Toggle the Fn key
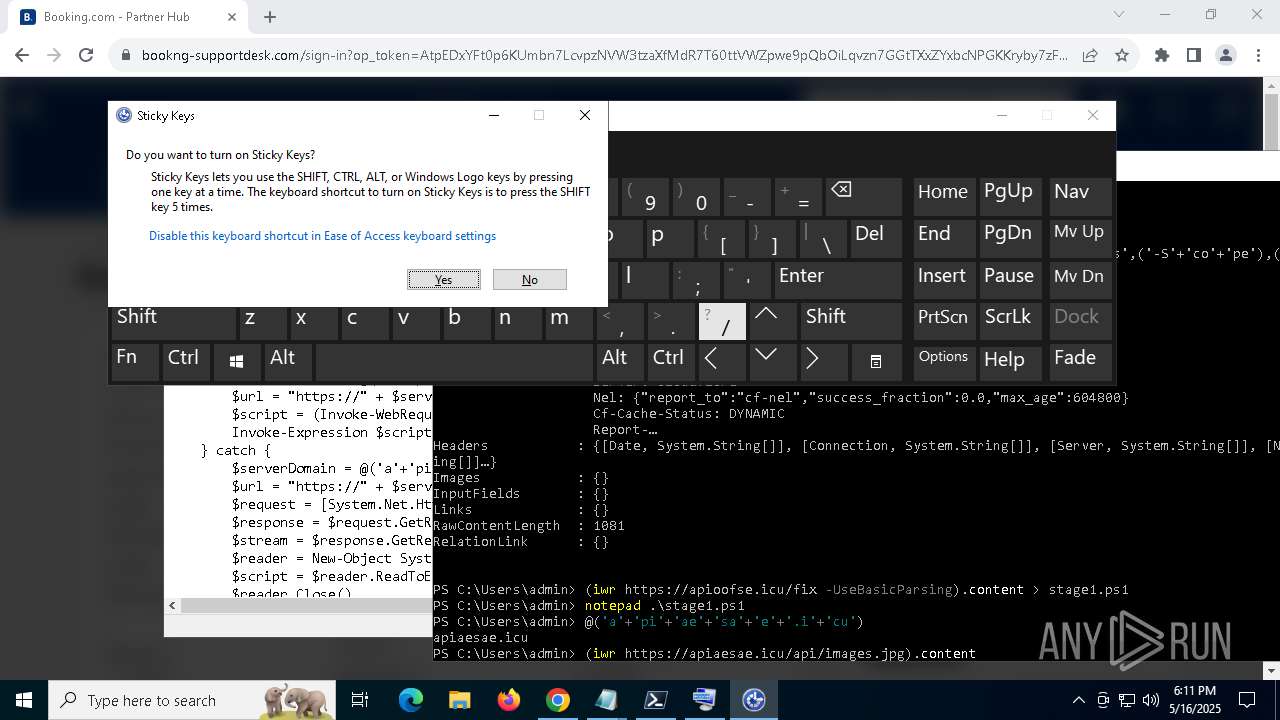 [x=134, y=362]
